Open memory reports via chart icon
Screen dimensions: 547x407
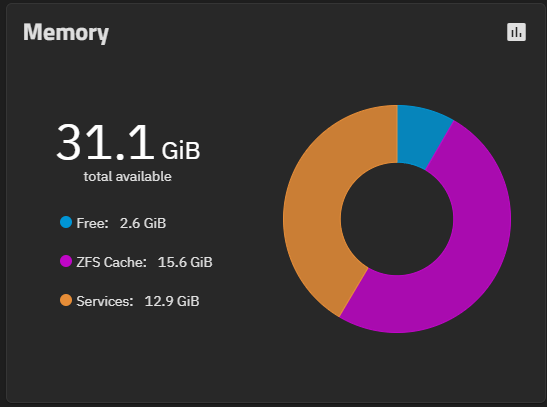[516, 32]
